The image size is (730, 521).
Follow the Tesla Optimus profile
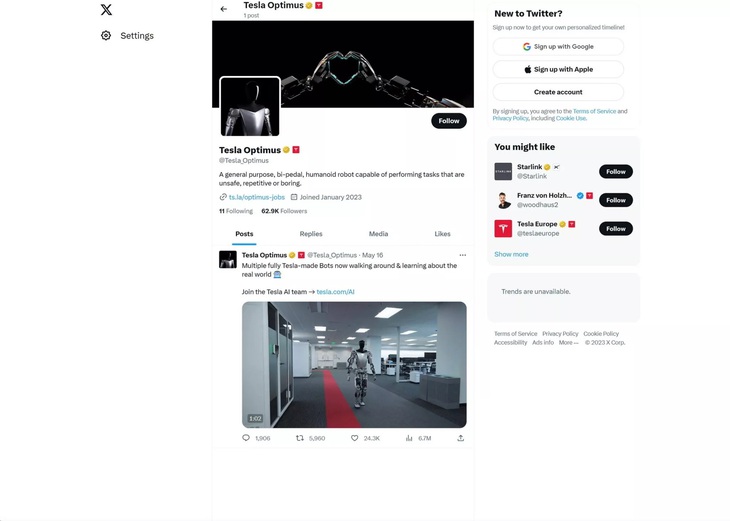[x=449, y=121]
